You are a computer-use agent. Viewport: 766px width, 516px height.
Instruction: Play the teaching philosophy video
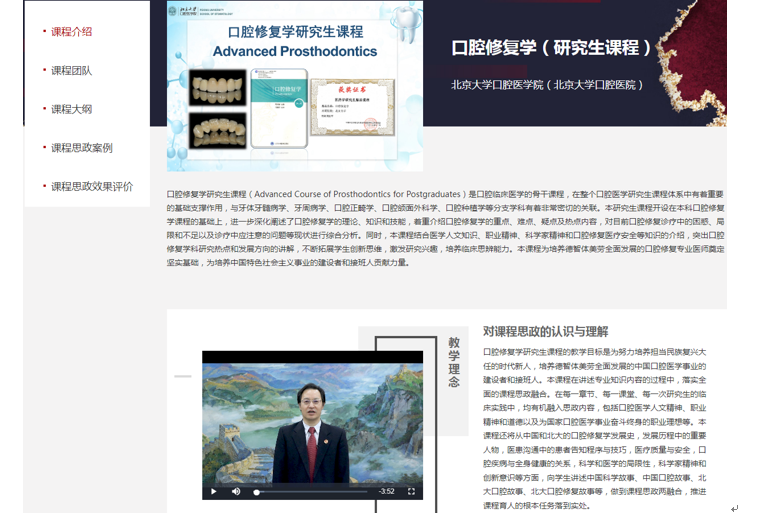[x=213, y=492]
